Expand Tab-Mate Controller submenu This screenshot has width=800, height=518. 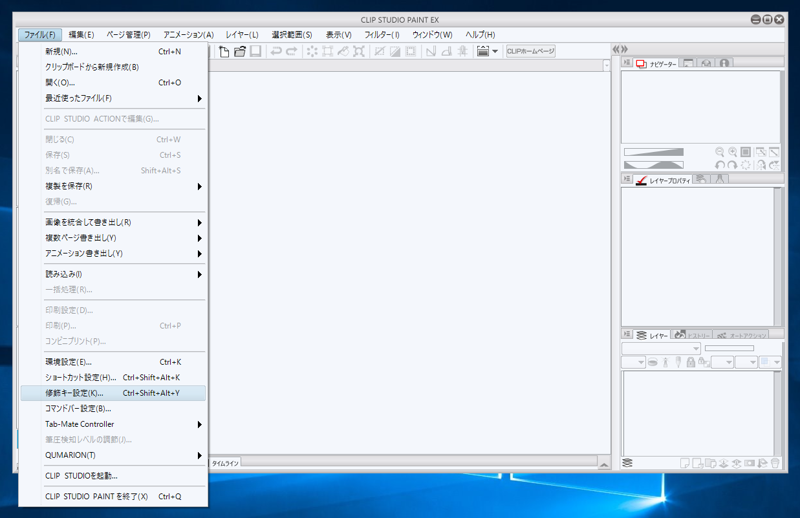pos(113,424)
